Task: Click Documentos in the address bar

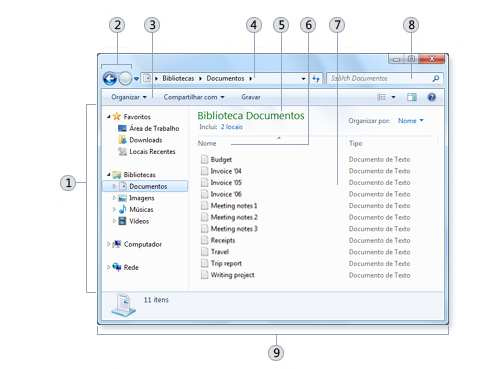Action: pyautogui.click(x=225, y=78)
